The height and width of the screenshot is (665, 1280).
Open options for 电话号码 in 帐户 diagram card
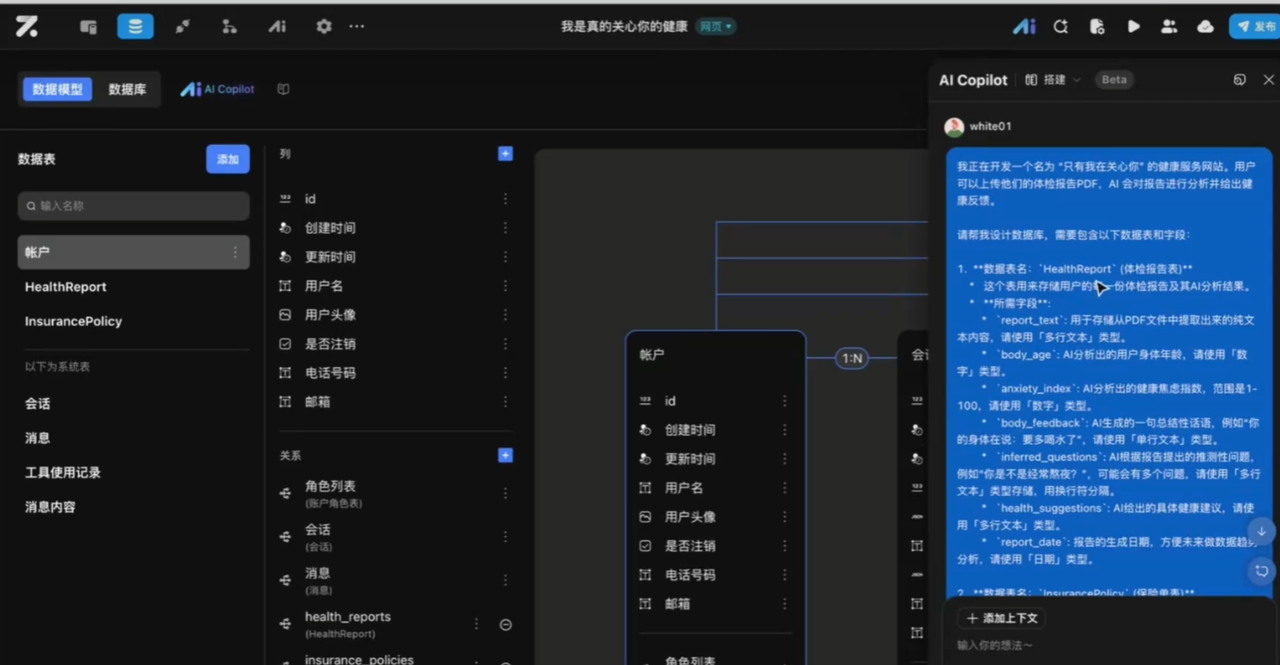(x=784, y=575)
